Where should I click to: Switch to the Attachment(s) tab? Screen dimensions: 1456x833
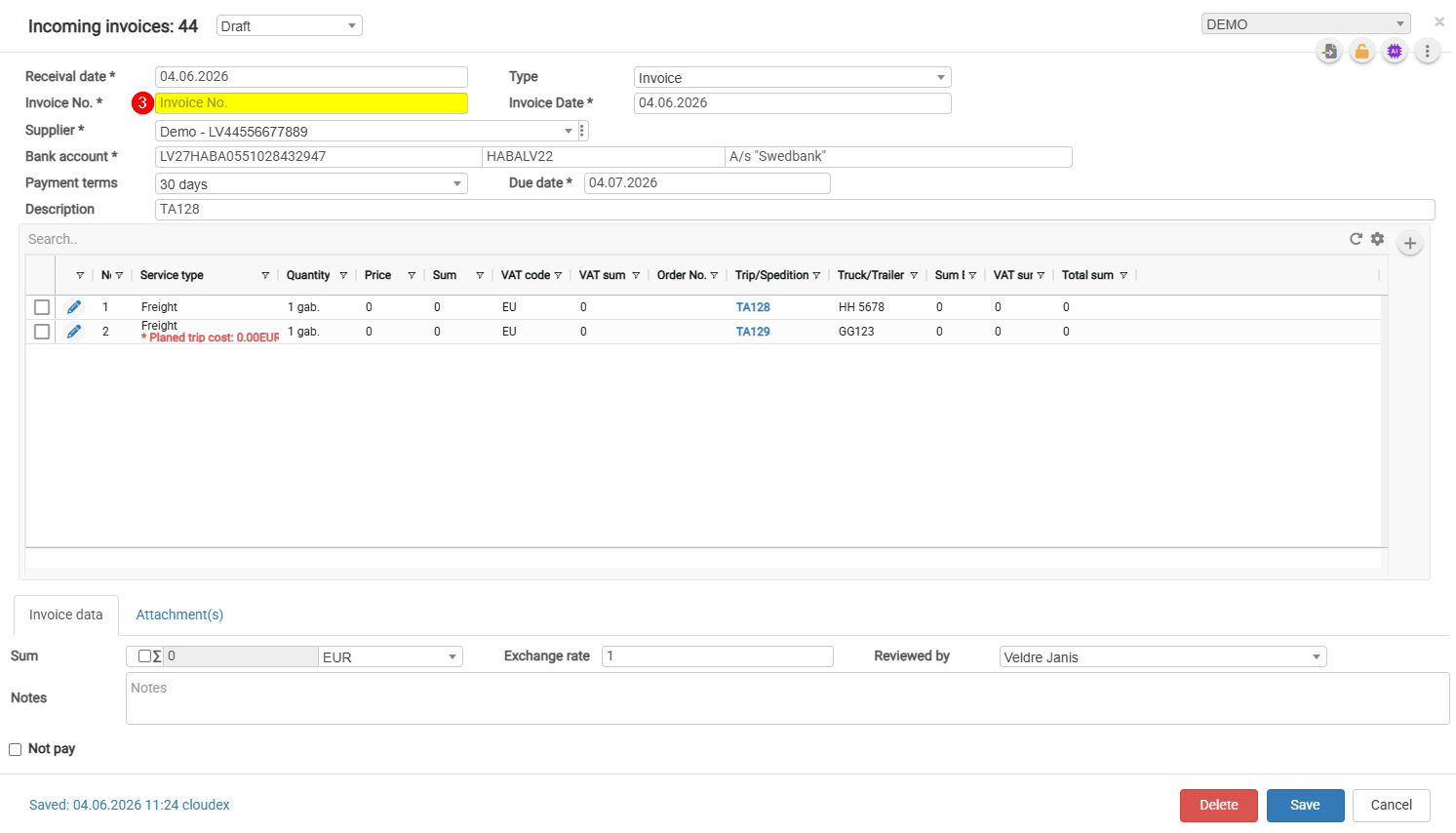click(179, 615)
